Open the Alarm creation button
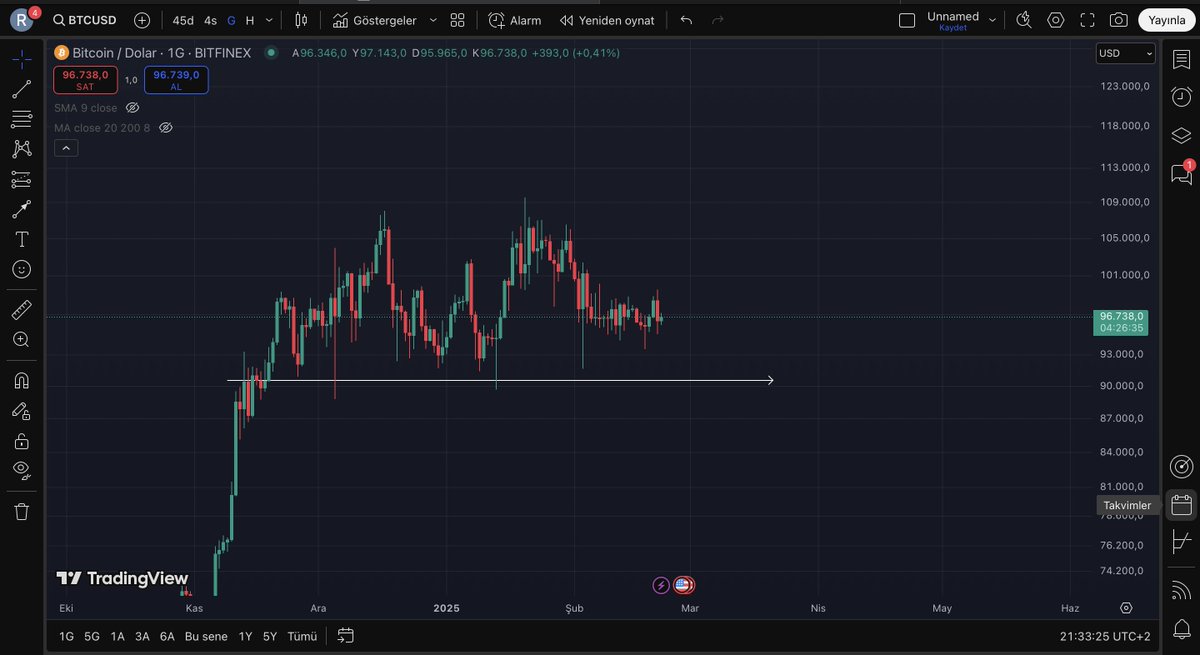The image size is (1200, 655). (515, 20)
